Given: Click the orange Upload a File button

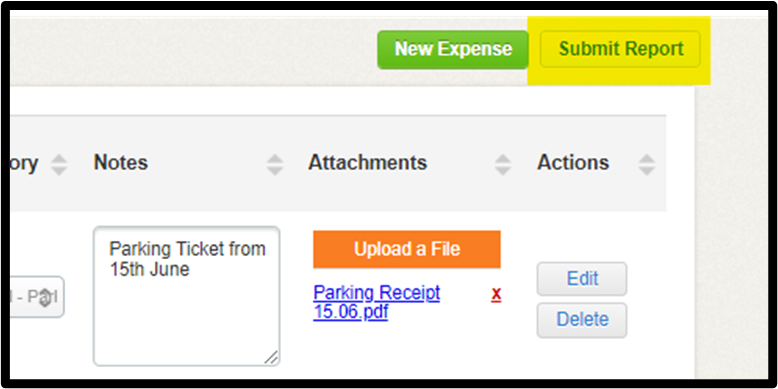Looking at the screenshot, I should (x=407, y=249).
